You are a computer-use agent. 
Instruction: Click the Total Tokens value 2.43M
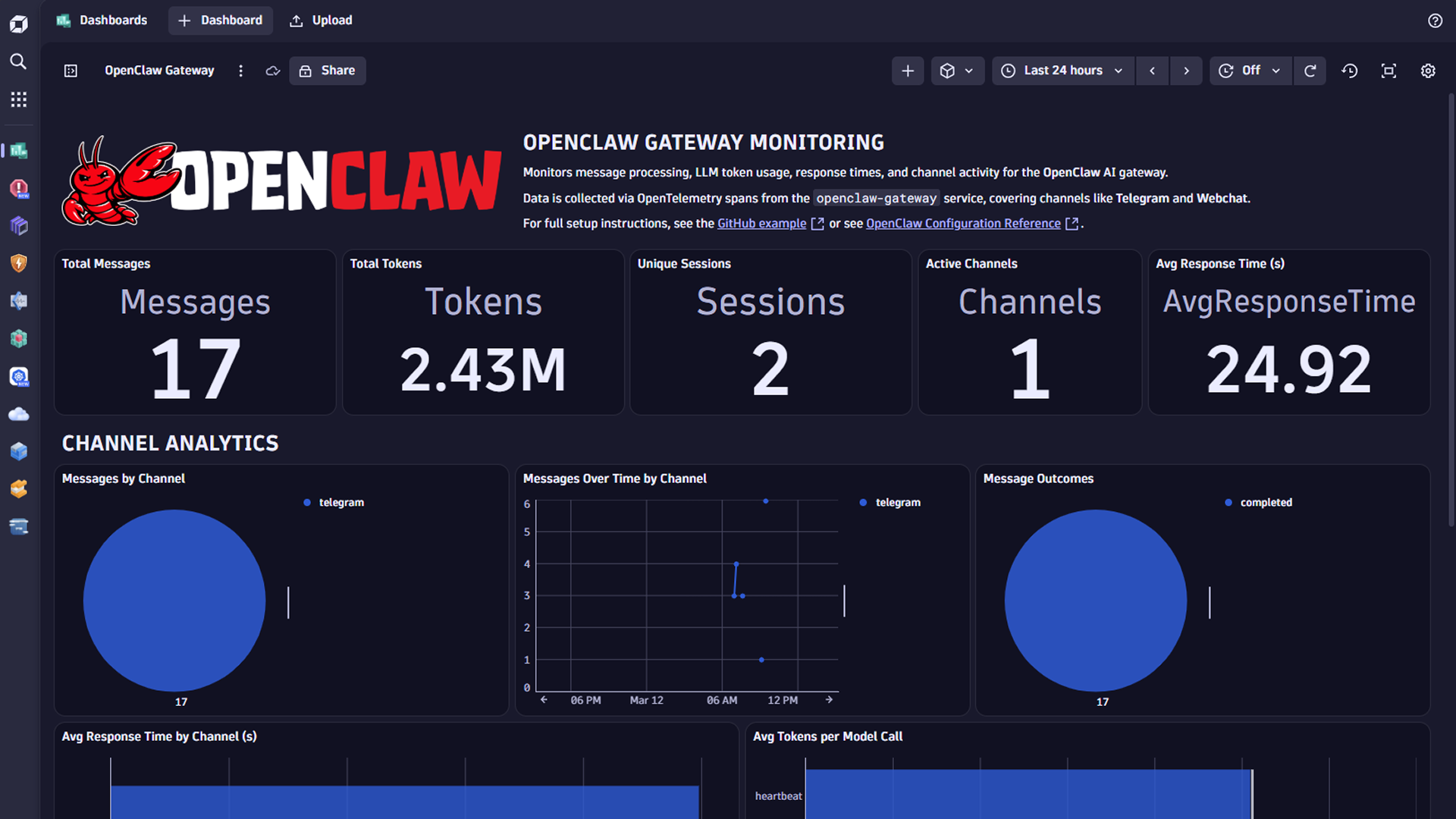[x=483, y=370]
